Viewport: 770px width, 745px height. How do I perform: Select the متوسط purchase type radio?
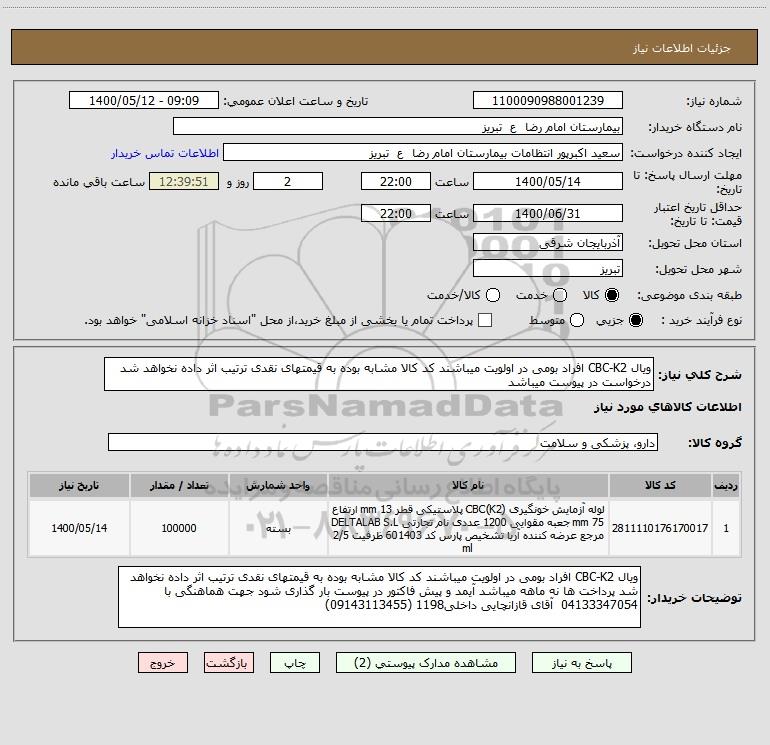pyautogui.click(x=577, y=320)
